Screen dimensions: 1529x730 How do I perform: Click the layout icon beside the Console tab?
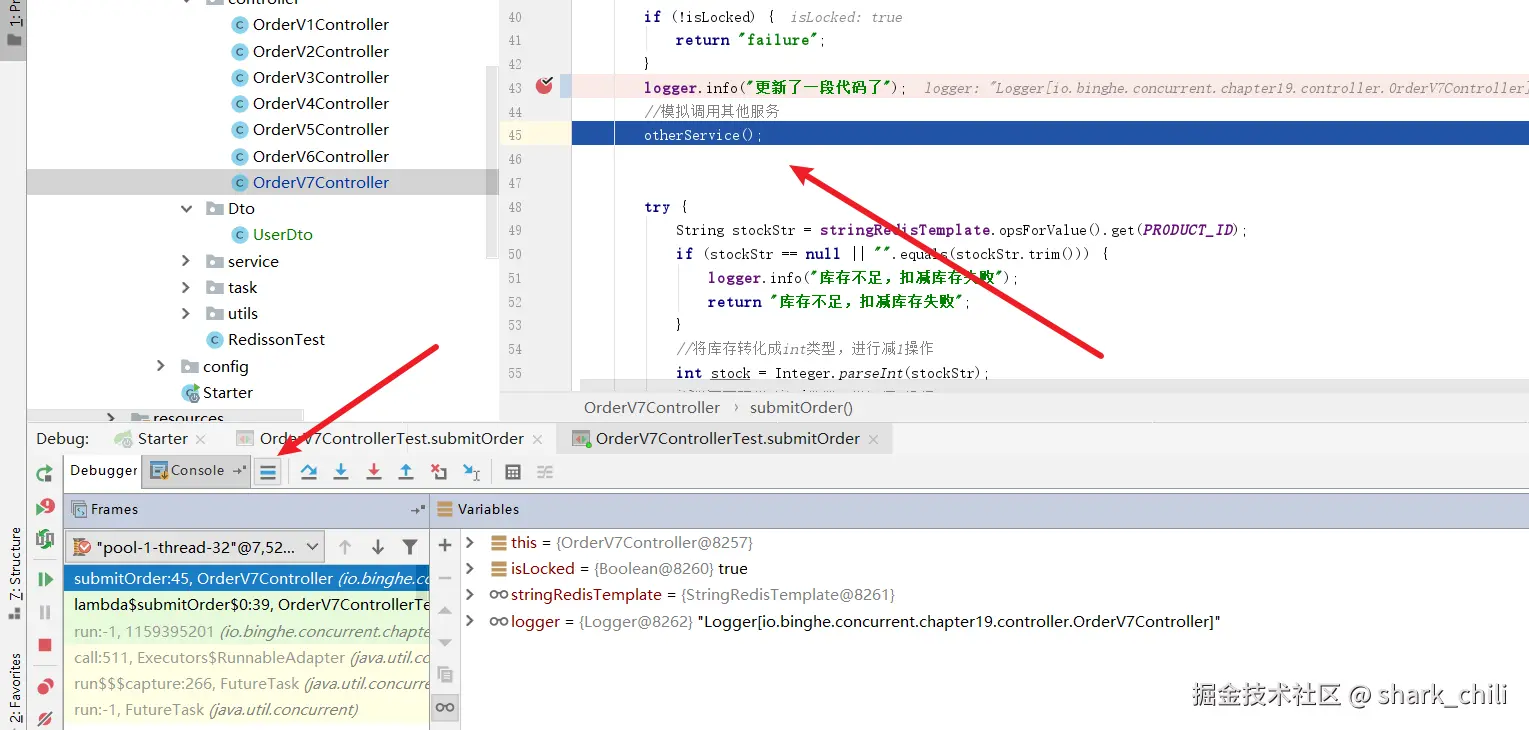point(239,471)
